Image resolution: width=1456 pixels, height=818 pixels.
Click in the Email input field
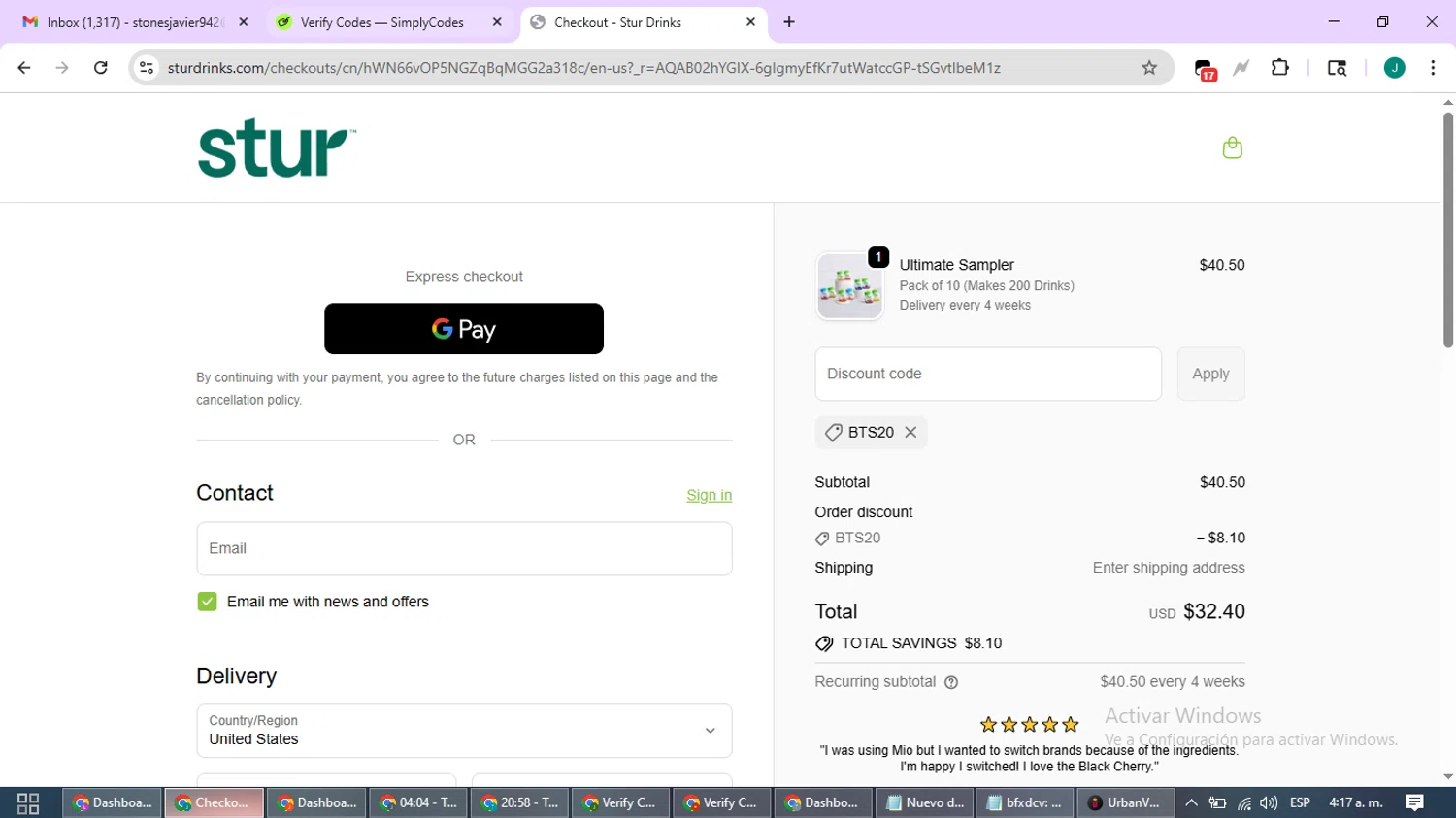point(464,549)
